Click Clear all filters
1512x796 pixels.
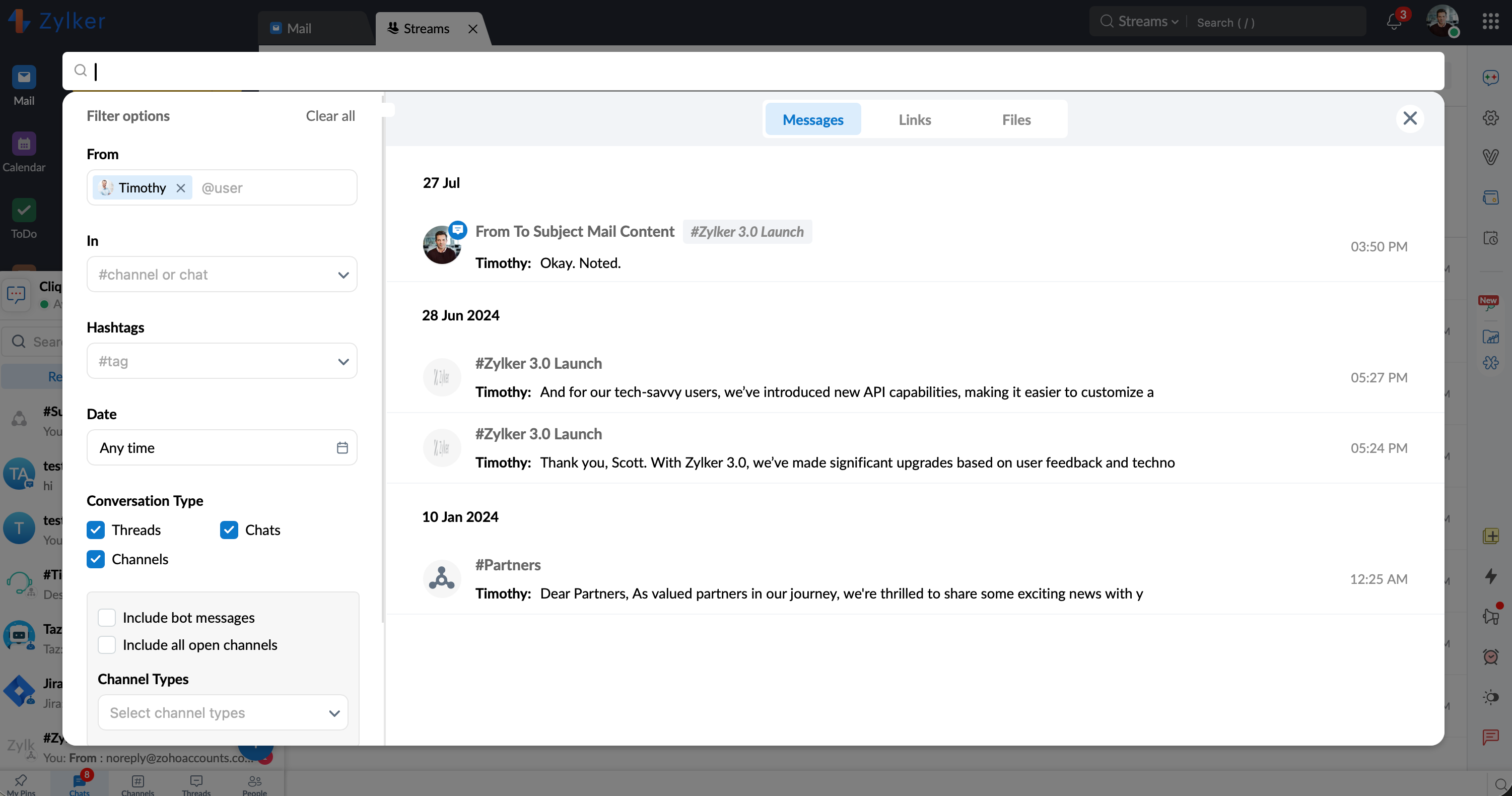point(330,116)
